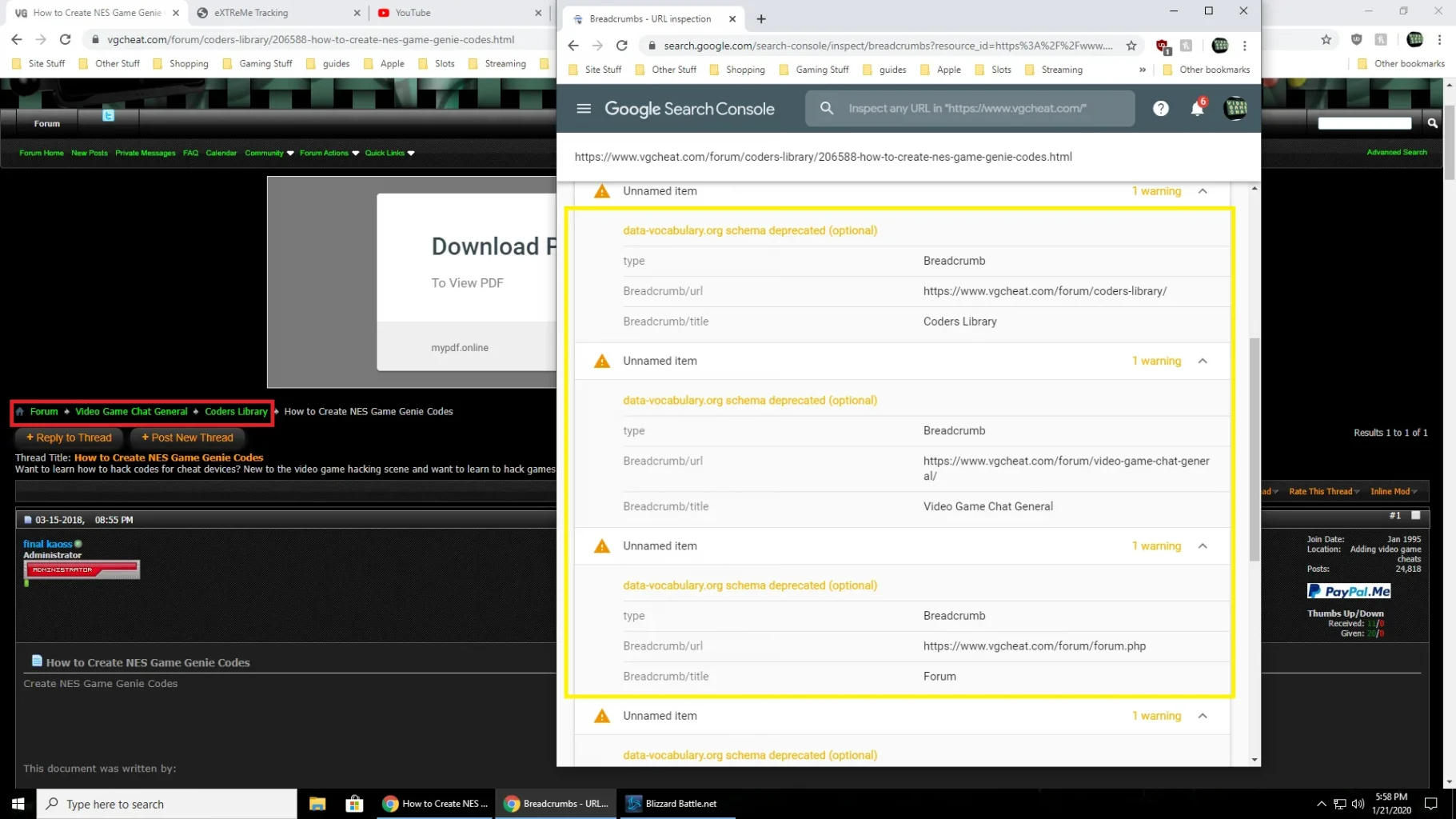
Task: Click the forum search text box
Action: point(1364,123)
